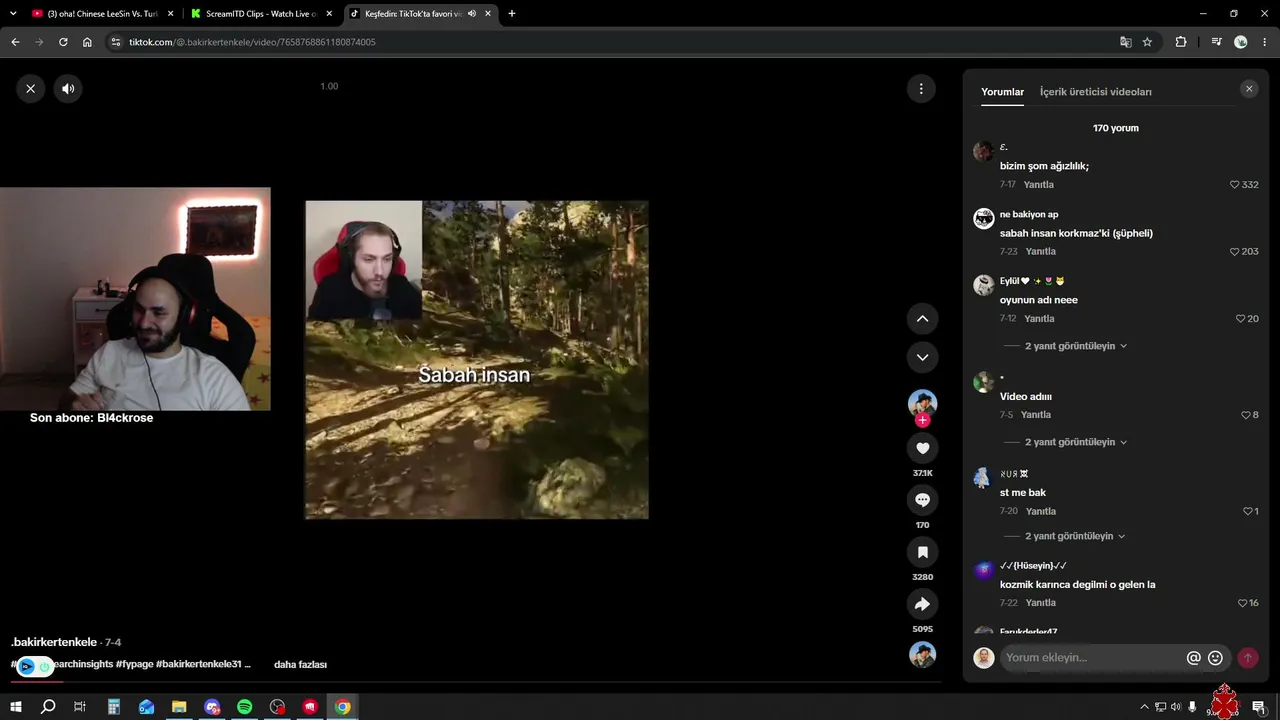Insert a mention with the @ icon
The width and height of the screenshot is (1280, 720).
(1193, 658)
